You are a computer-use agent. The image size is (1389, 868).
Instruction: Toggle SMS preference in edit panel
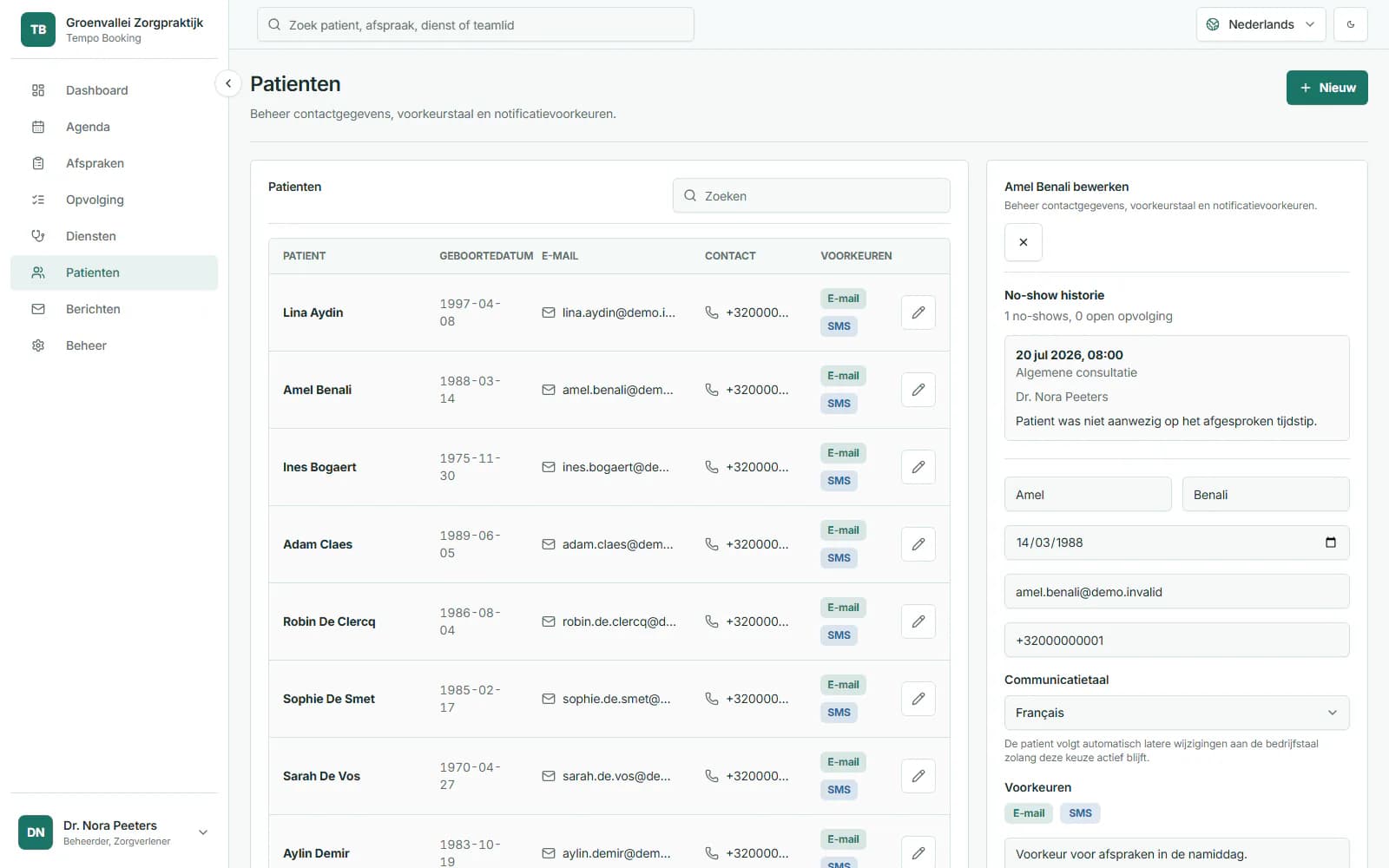click(x=1080, y=813)
